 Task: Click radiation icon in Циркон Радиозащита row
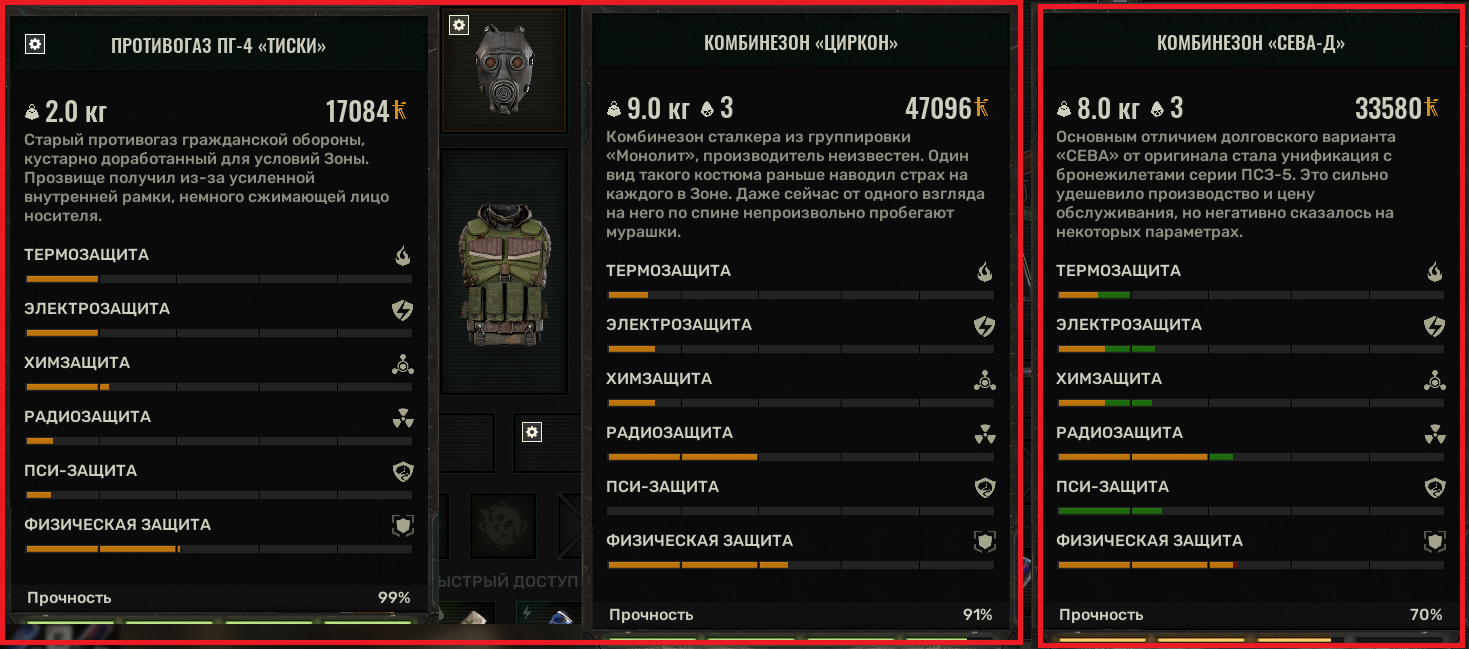(984, 434)
